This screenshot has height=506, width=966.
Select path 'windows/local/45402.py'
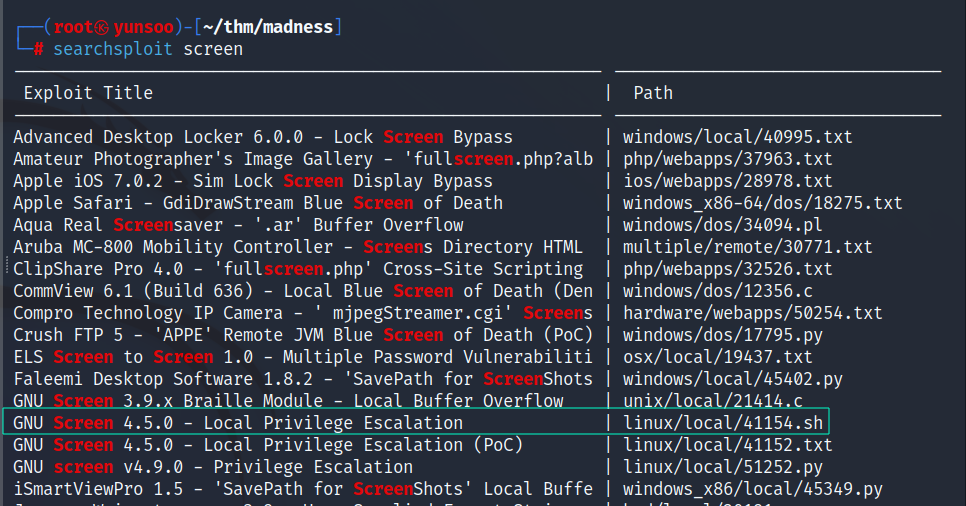tap(733, 379)
